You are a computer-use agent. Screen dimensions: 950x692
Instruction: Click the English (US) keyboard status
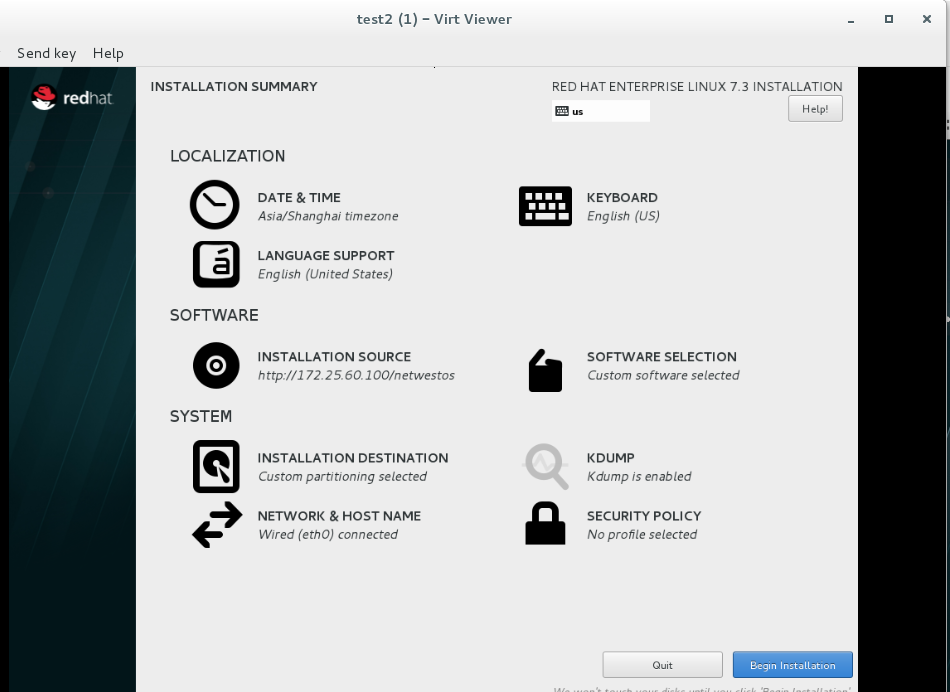click(x=623, y=216)
